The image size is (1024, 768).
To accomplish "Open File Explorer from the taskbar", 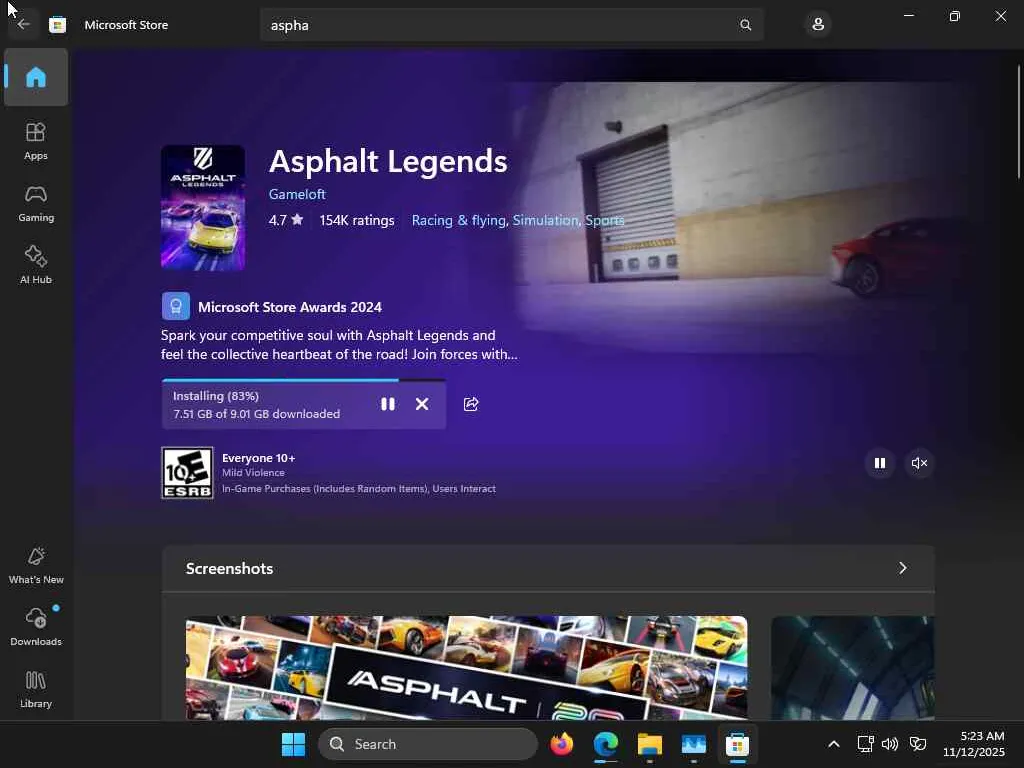I will pos(650,744).
